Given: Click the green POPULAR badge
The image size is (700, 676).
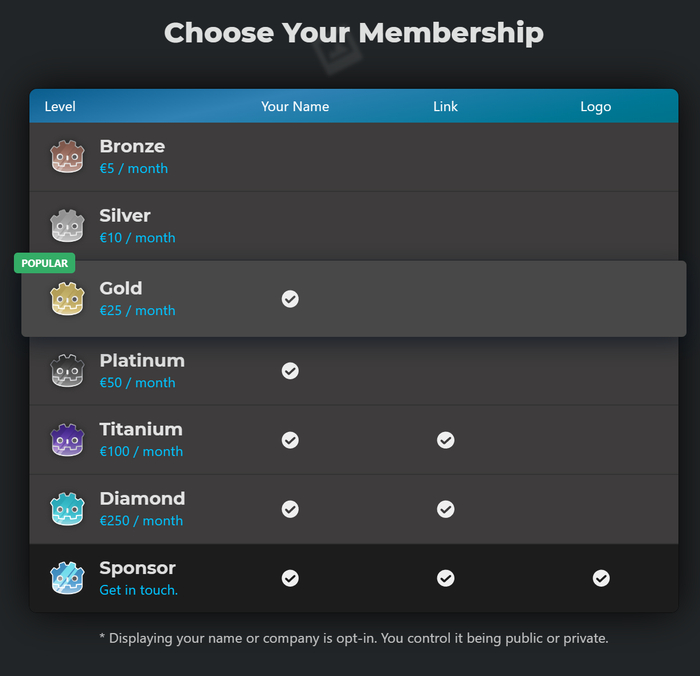Looking at the screenshot, I should pos(45,264).
